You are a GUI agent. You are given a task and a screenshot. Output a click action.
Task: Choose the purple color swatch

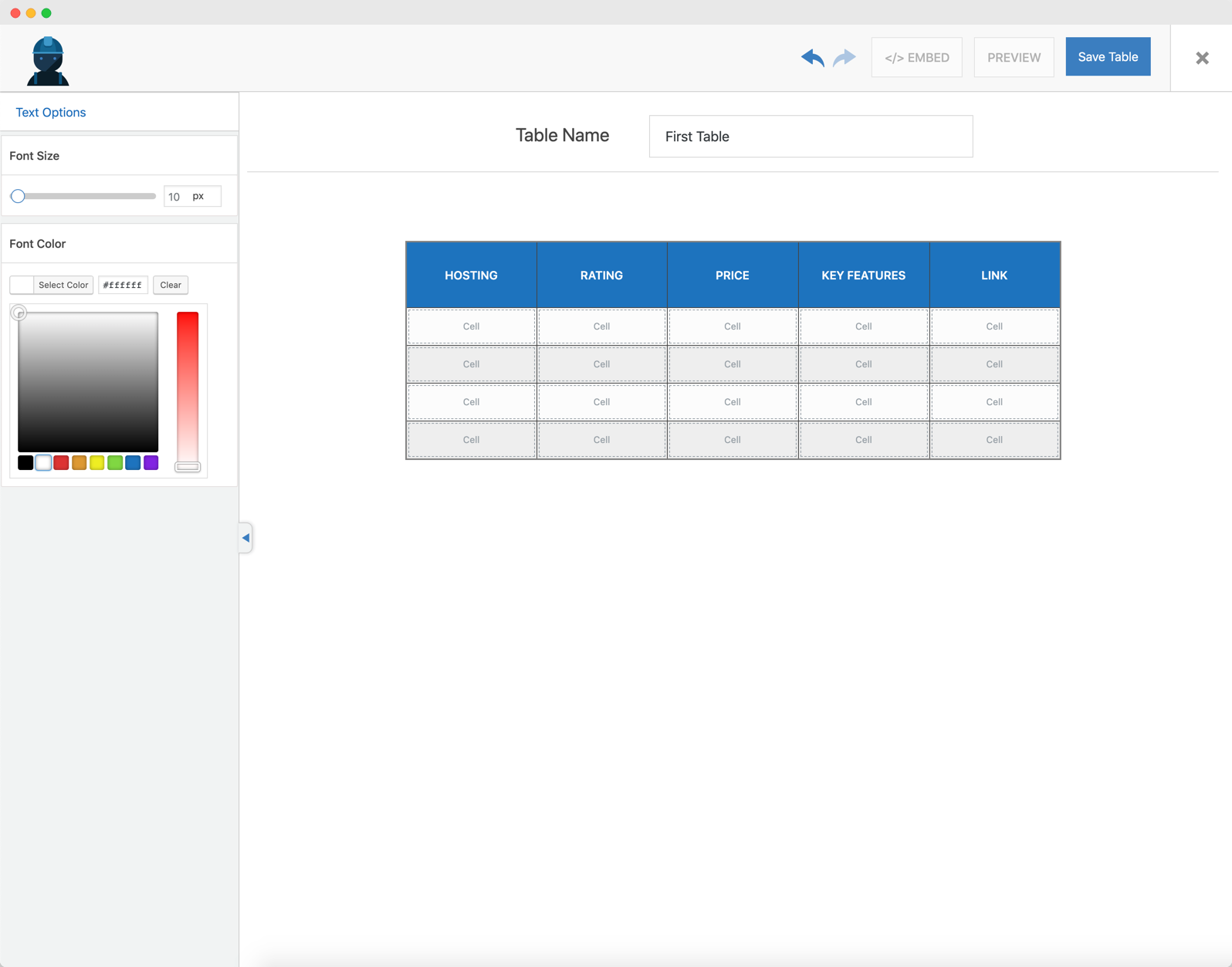click(x=151, y=463)
